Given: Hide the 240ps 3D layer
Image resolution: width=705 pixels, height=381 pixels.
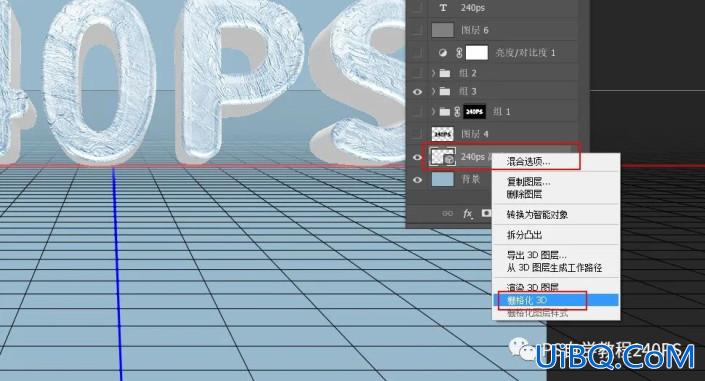Looking at the screenshot, I should coord(417,157).
